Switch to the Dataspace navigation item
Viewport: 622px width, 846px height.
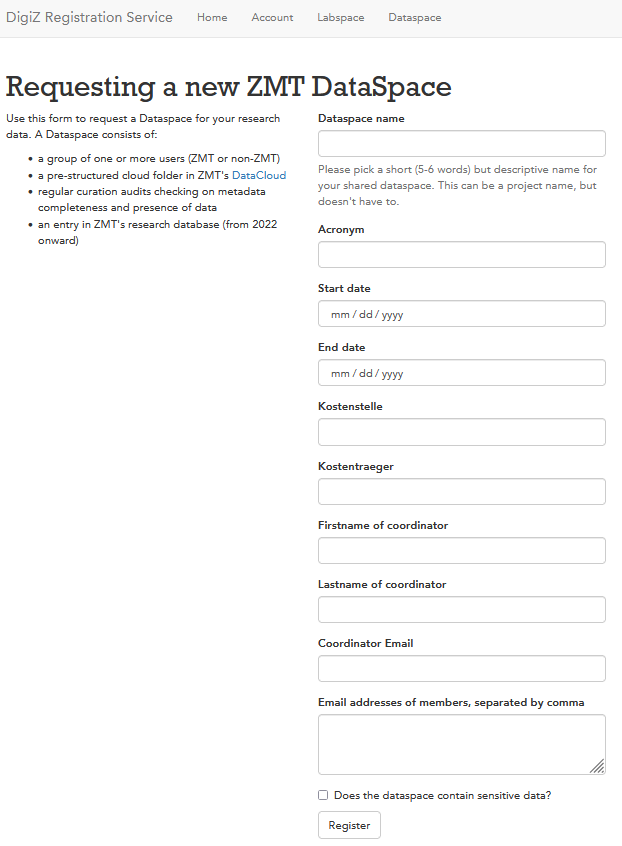414,18
